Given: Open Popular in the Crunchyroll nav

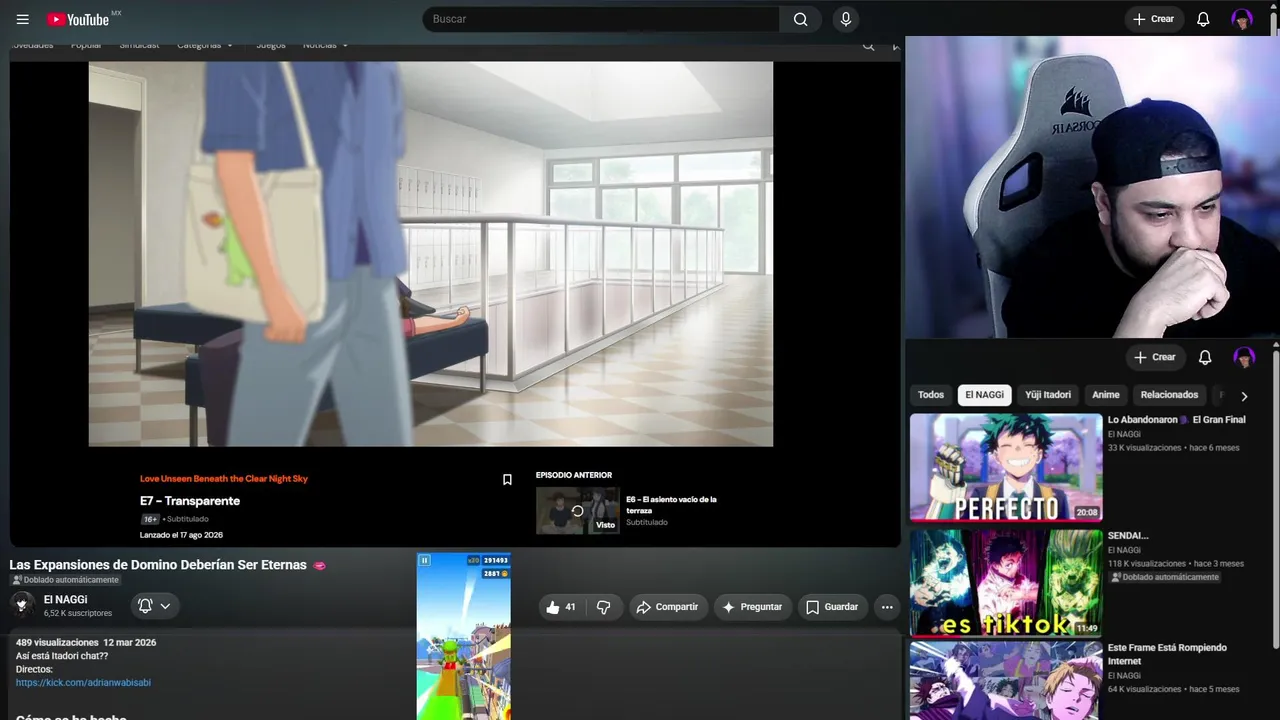Looking at the screenshot, I should (86, 45).
